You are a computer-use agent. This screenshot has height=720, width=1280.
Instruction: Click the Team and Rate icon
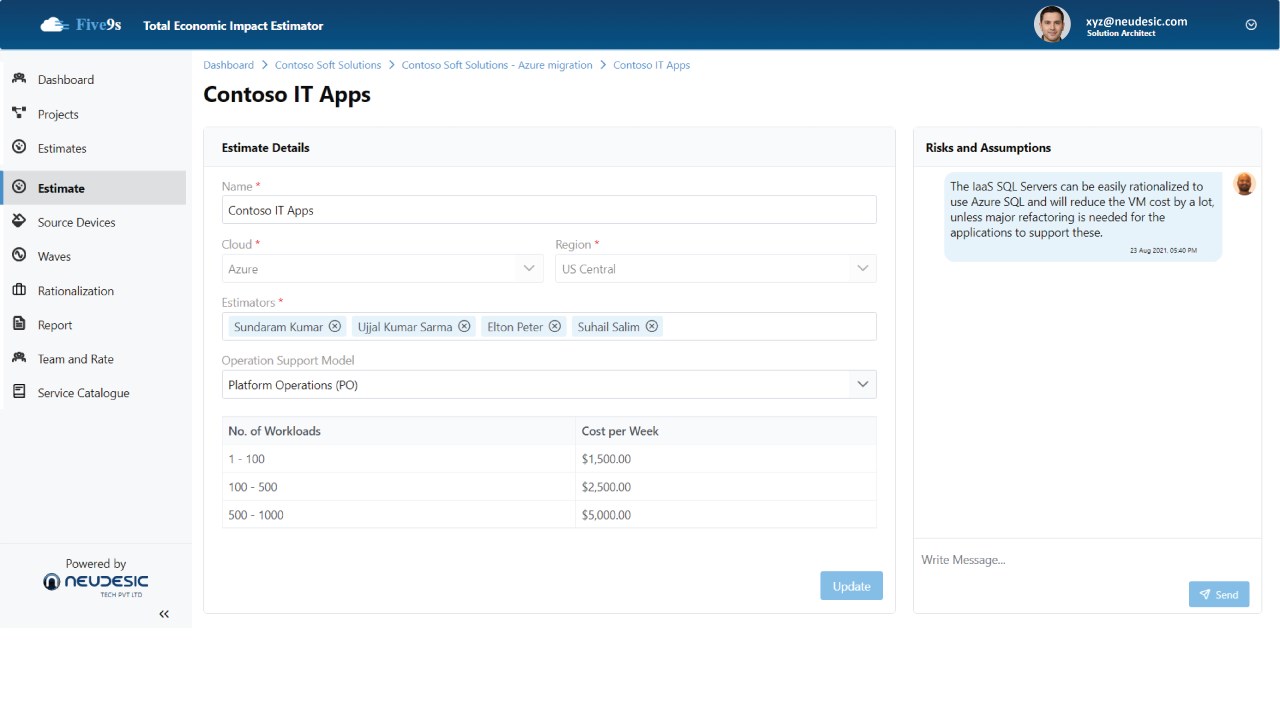coord(19,358)
